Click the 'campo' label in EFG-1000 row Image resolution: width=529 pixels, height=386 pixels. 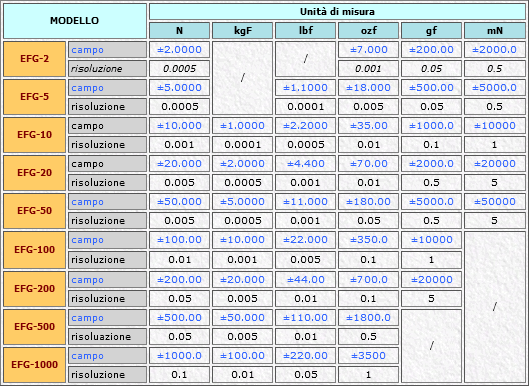pyautogui.click(x=107, y=356)
